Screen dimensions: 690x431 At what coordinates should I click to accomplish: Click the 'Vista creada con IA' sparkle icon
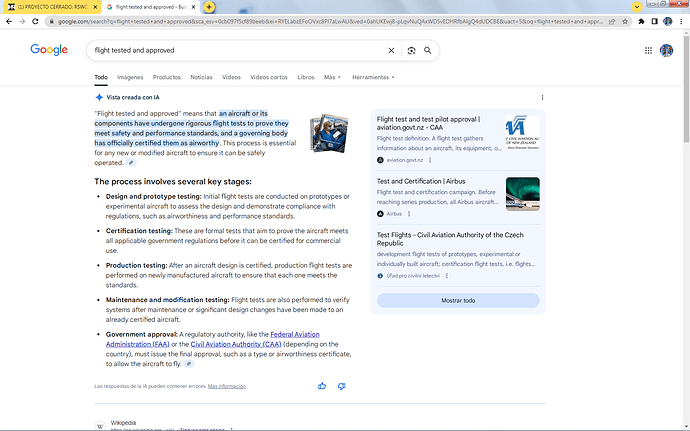pyautogui.click(x=99, y=97)
